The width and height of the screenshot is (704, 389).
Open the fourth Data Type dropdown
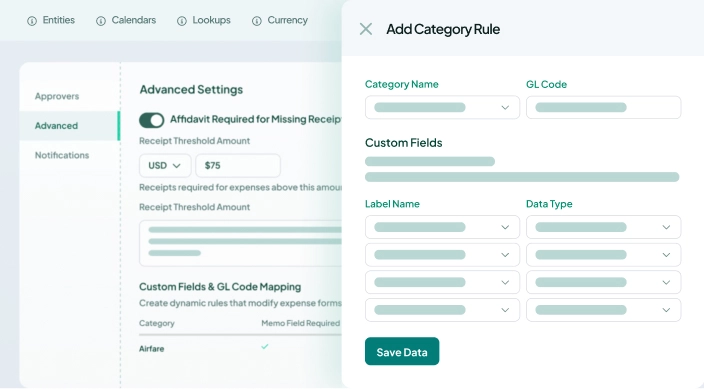click(x=603, y=310)
